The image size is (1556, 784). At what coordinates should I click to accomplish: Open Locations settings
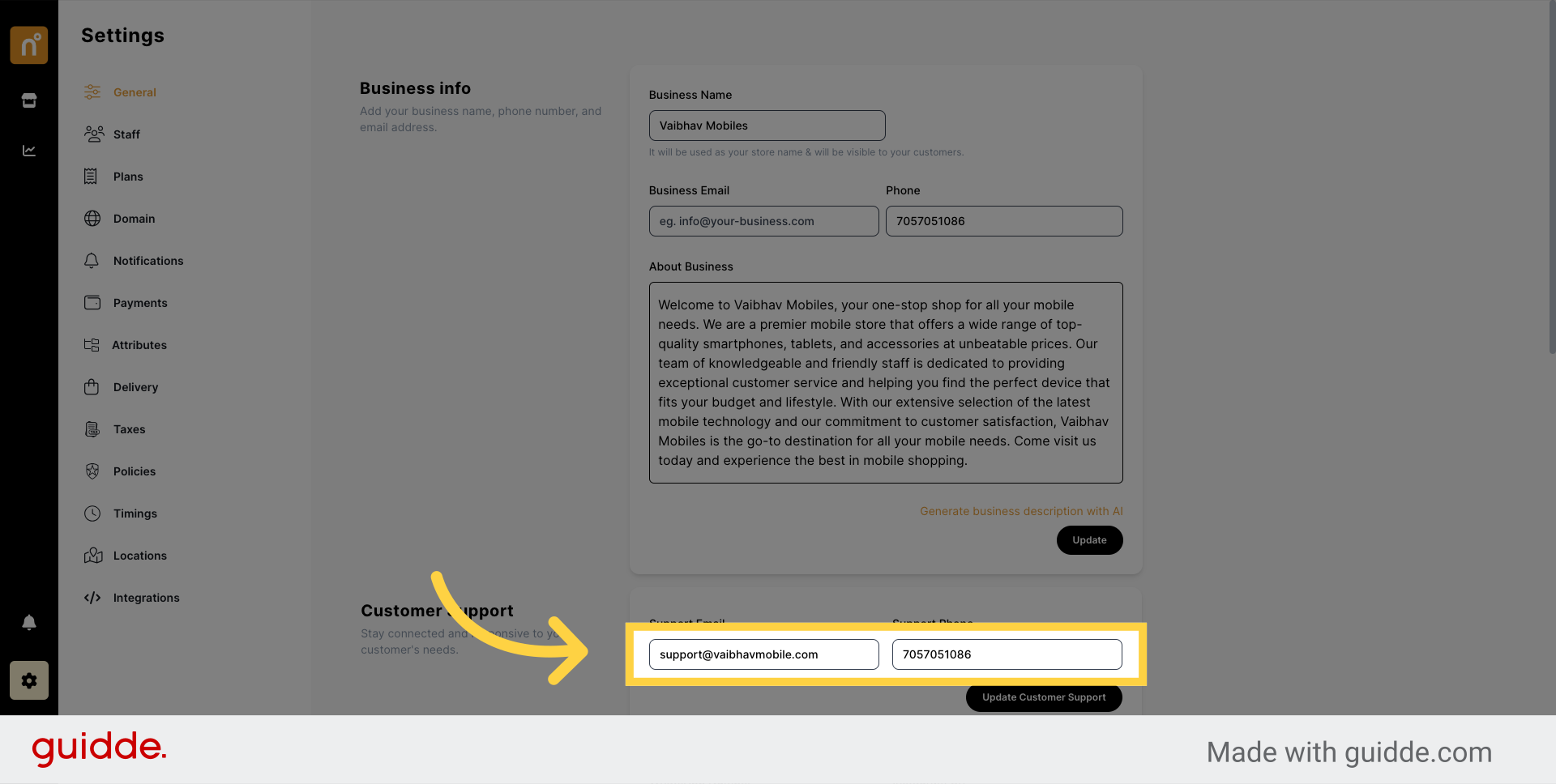(x=140, y=556)
